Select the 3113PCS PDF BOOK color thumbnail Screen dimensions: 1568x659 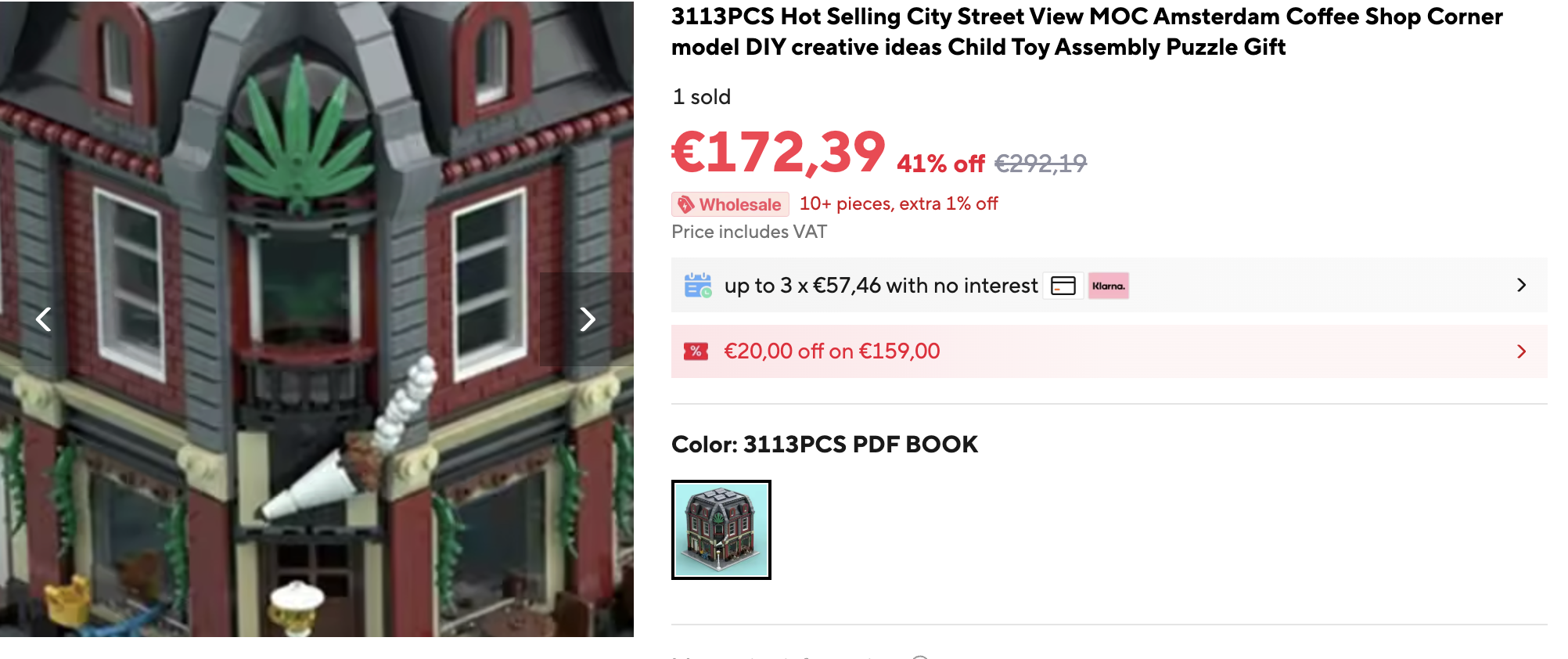(721, 530)
